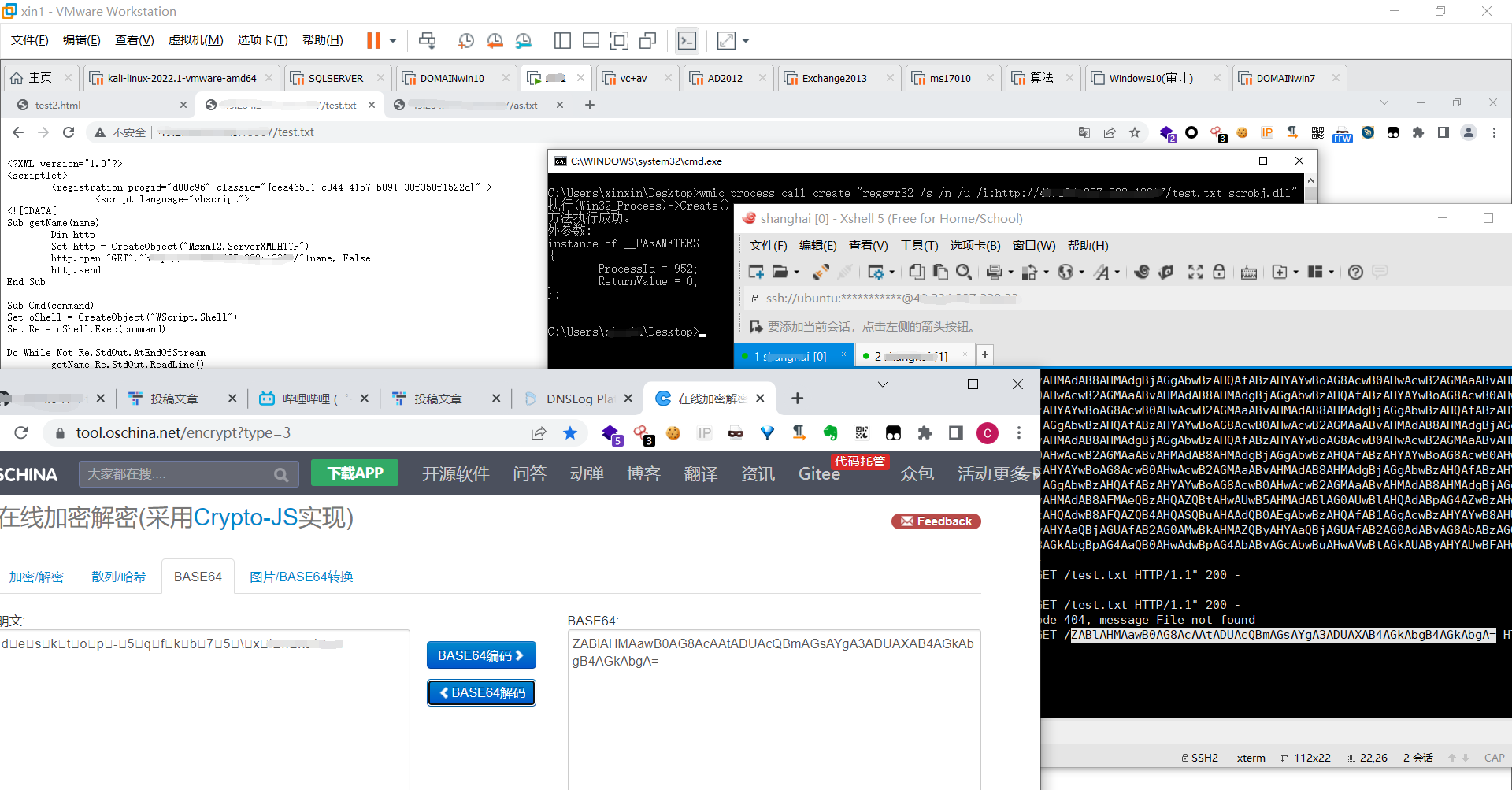This screenshot has width=1512, height=790.
Task: Click the Xshell lock screen icon
Action: coord(1219,272)
